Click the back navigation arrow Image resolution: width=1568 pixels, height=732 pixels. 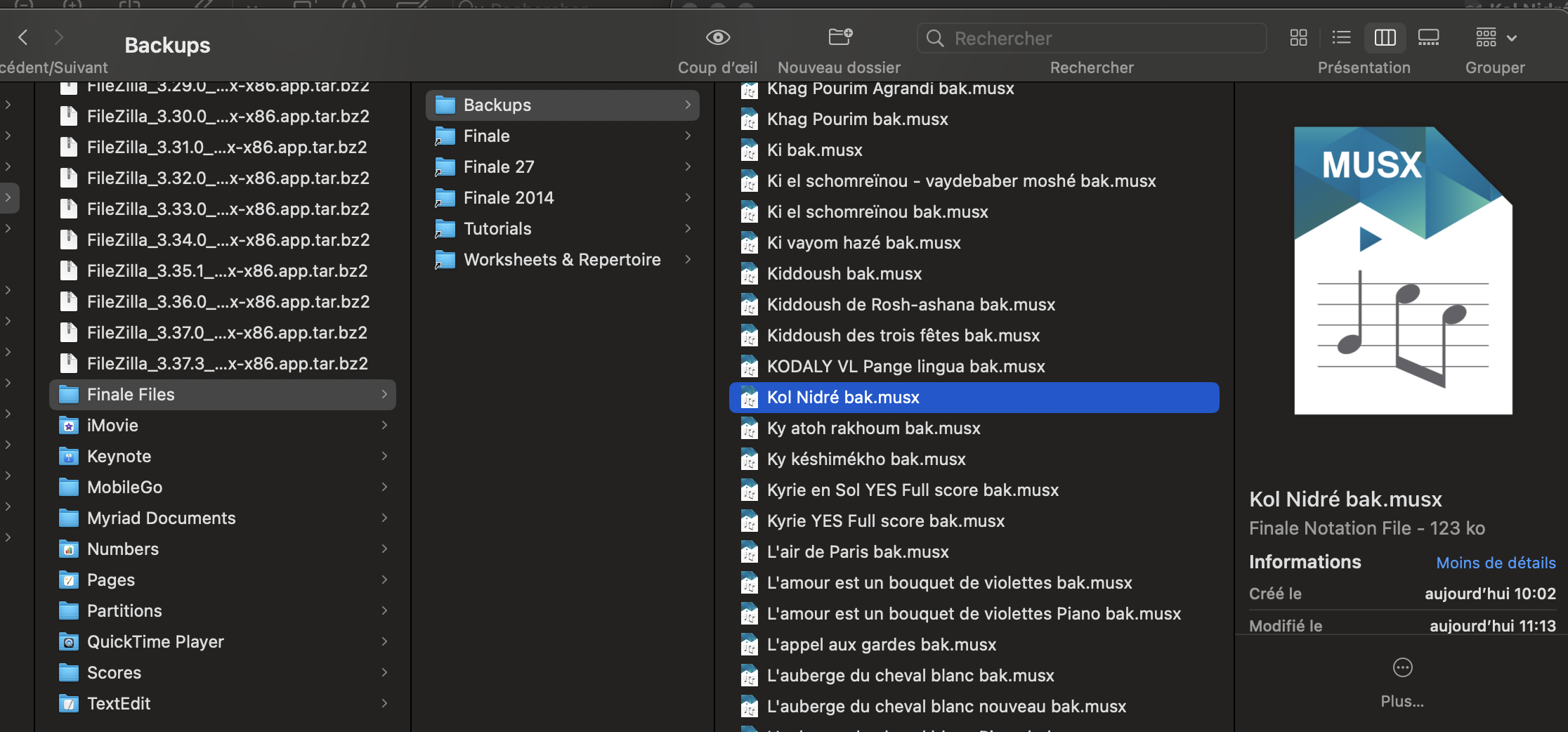[23, 37]
